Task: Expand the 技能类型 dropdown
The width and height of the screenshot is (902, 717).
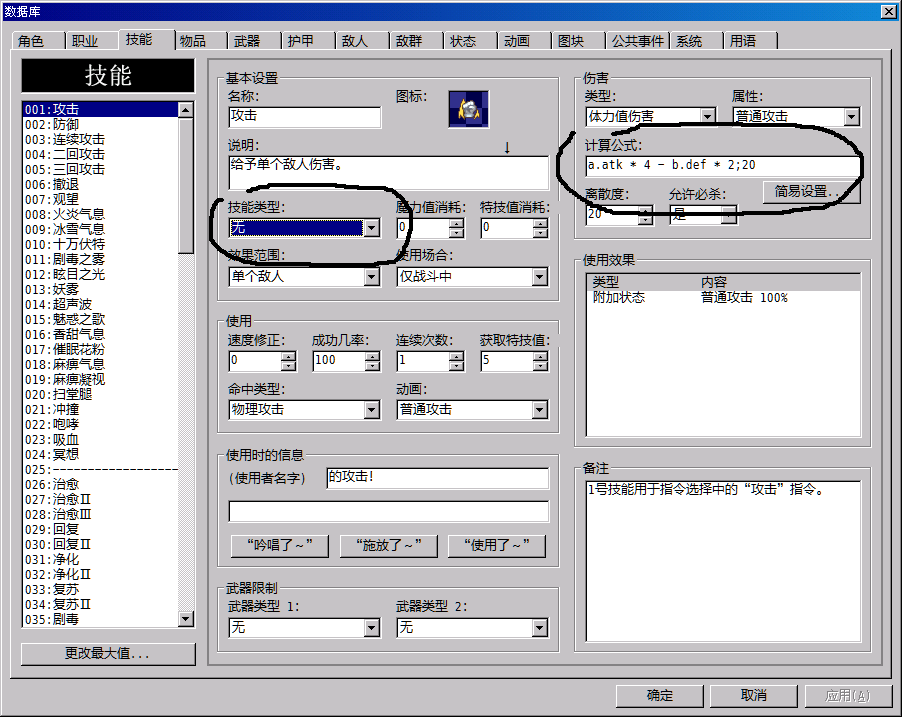Action: point(372,228)
